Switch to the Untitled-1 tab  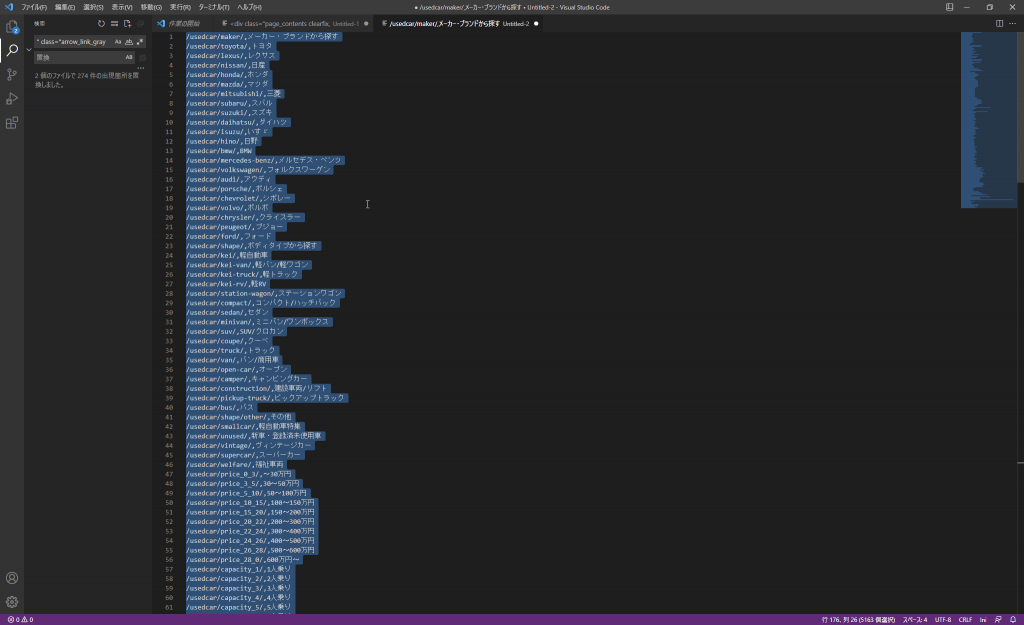294,24
